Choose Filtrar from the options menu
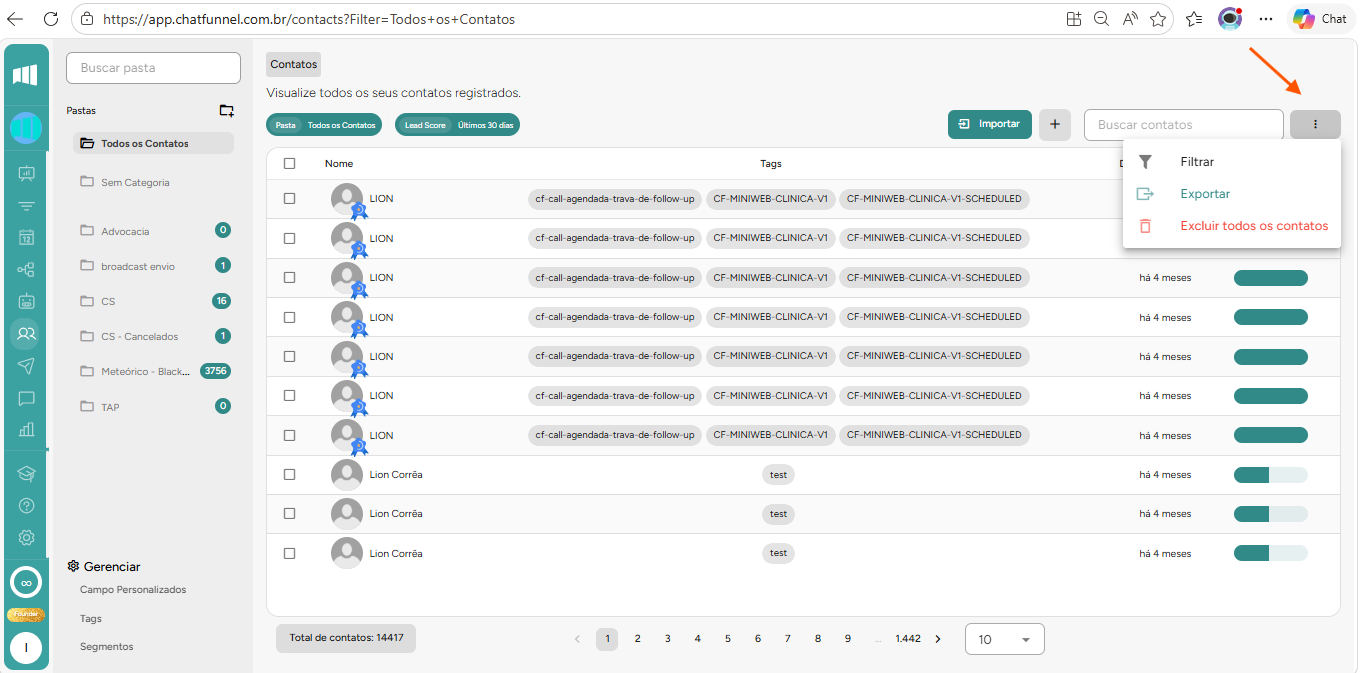 [x=1232, y=162]
